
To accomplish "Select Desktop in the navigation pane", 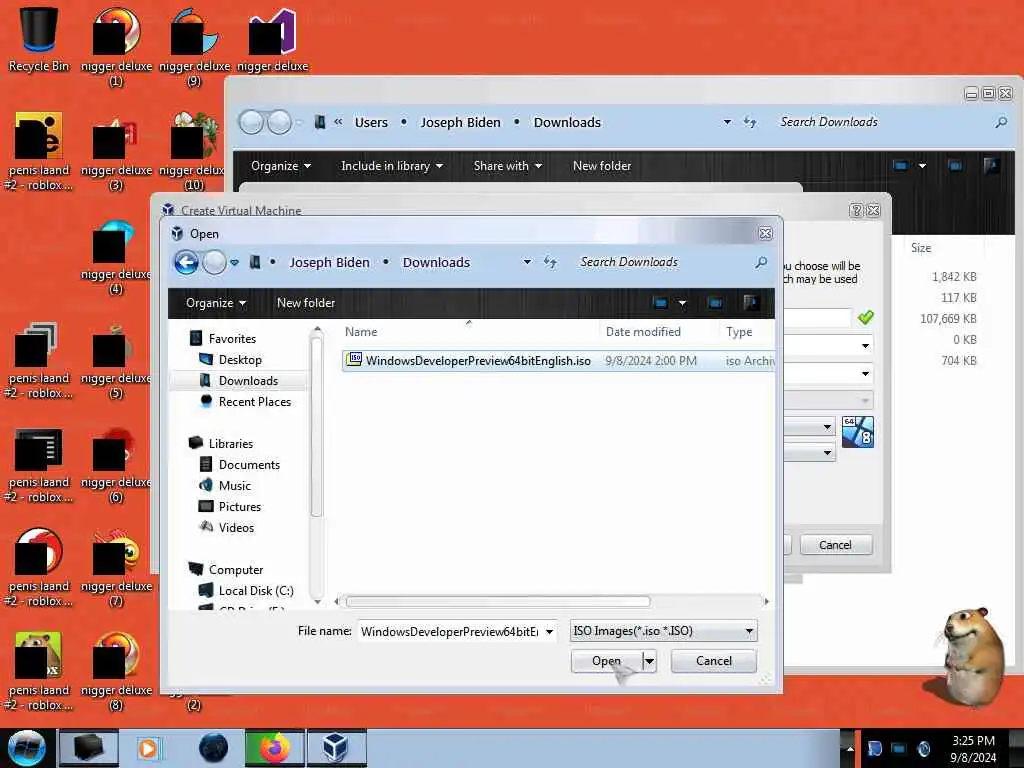I will point(240,360).
